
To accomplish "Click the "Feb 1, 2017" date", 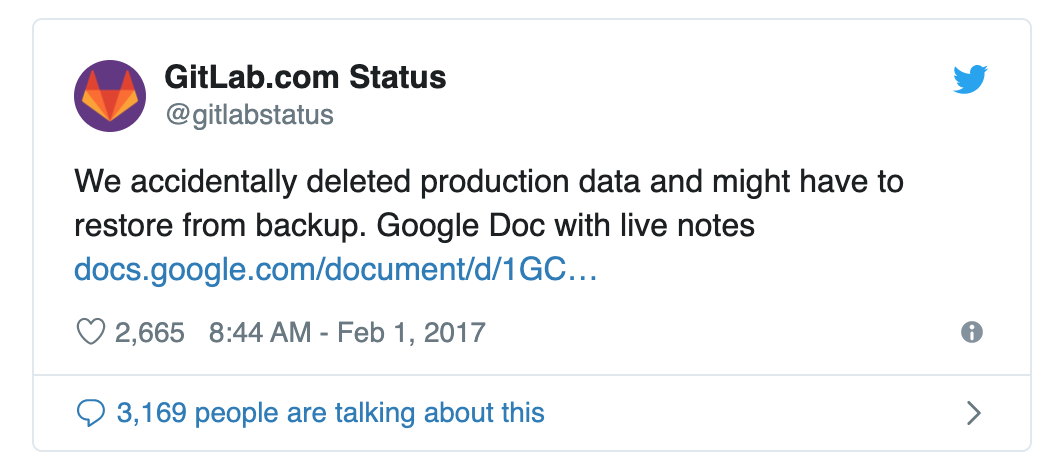I will [411, 333].
